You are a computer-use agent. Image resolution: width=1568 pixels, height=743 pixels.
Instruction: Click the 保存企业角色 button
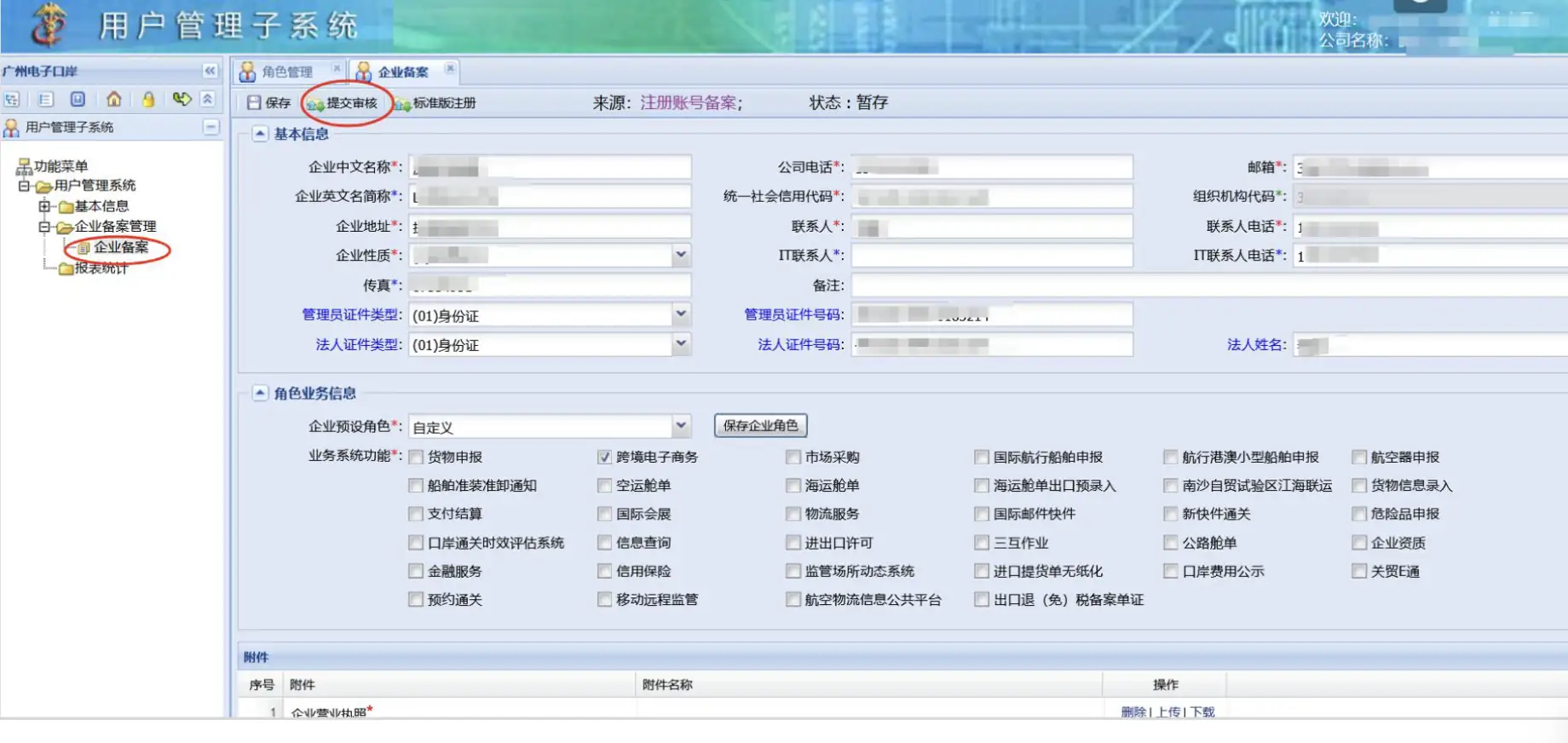[x=760, y=425]
